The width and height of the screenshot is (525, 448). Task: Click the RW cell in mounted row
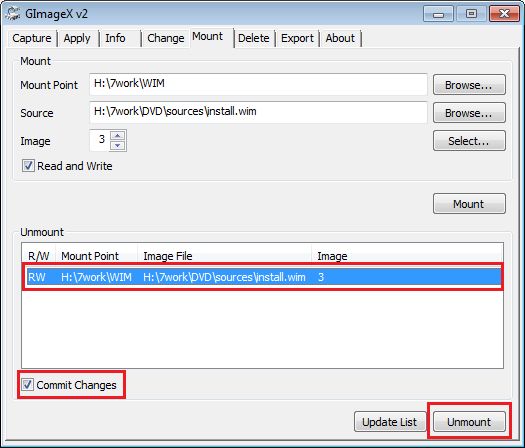pyautogui.click(x=37, y=277)
